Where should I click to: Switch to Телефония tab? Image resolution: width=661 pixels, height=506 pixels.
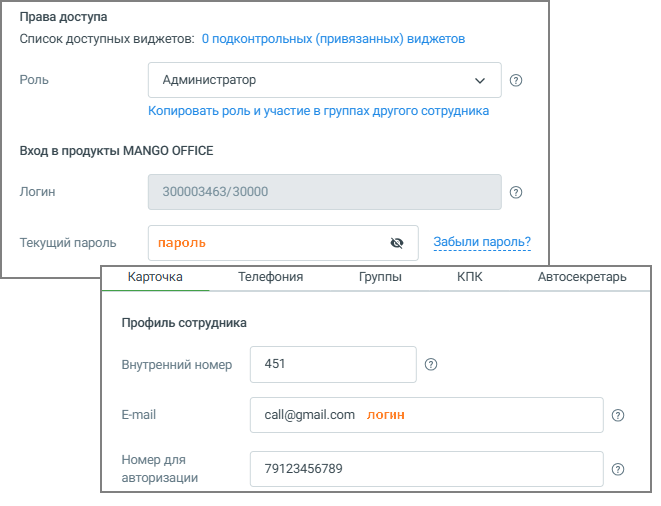pos(270,277)
